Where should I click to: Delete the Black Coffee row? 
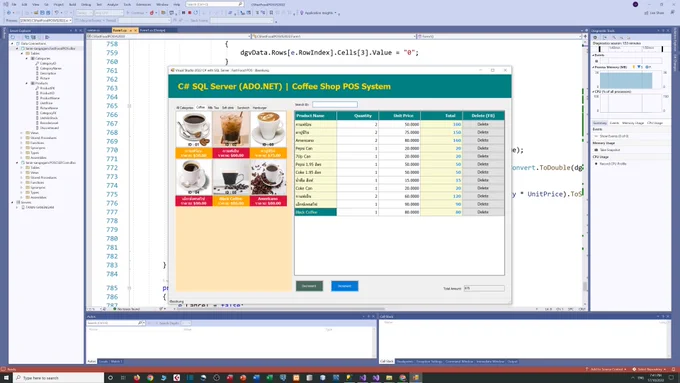tap(483, 212)
